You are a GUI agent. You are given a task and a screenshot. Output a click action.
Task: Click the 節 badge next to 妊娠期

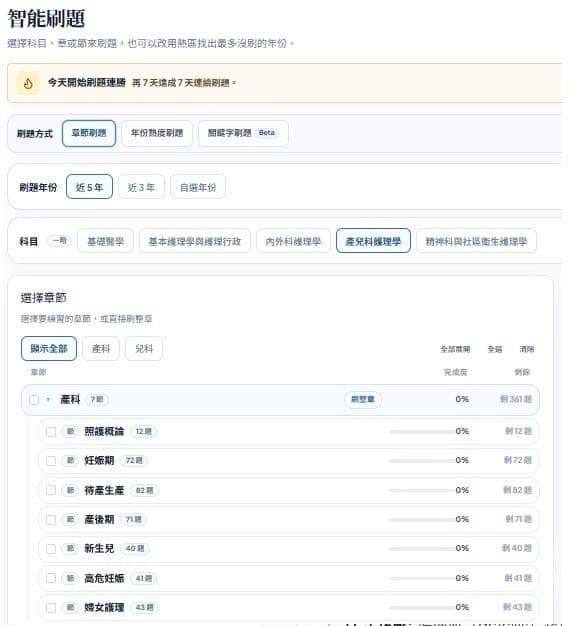coord(70,460)
